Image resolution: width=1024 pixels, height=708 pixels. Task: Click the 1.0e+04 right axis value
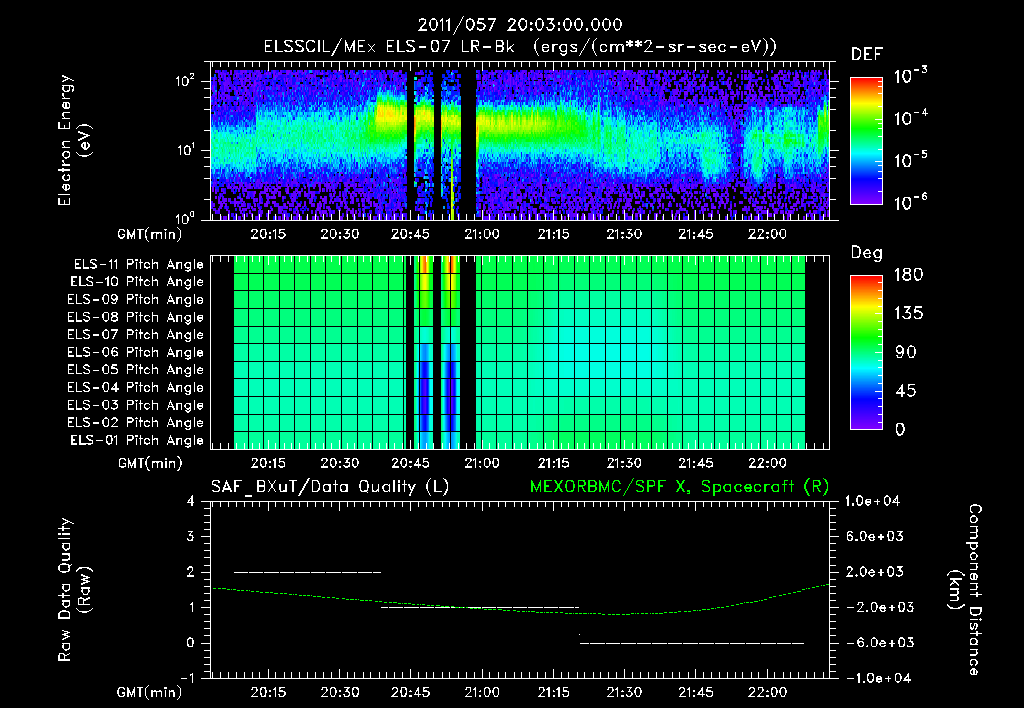pyautogui.click(x=872, y=501)
